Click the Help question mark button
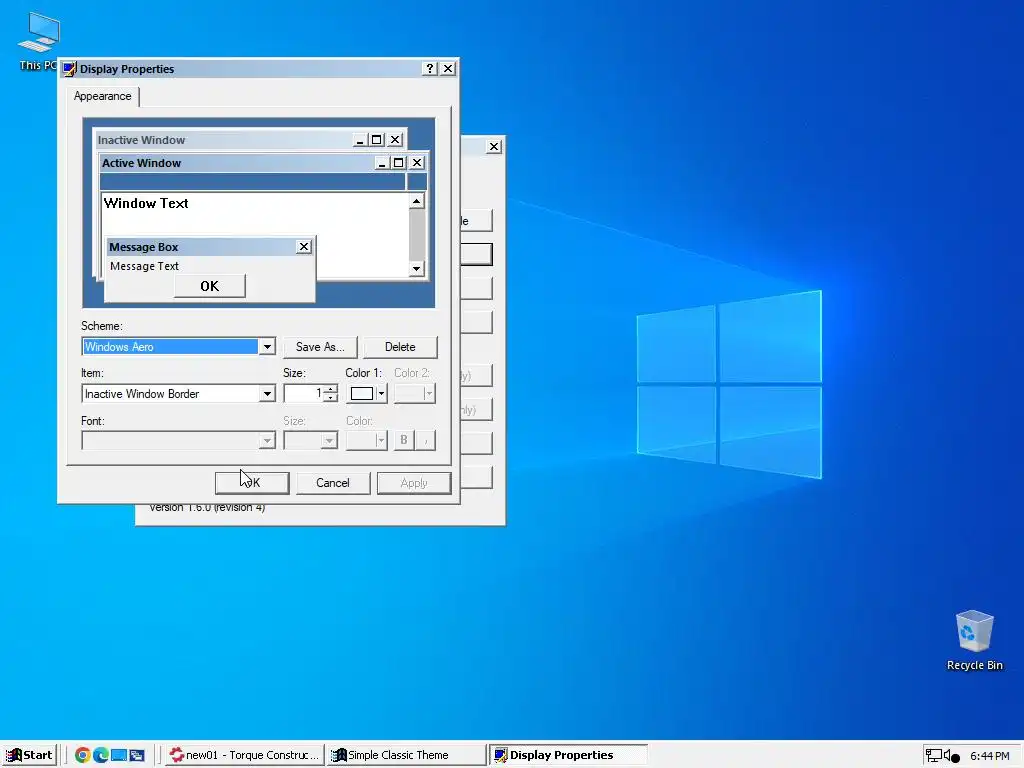The height and width of the screenshot is (768, 1024). coord(429,69)
